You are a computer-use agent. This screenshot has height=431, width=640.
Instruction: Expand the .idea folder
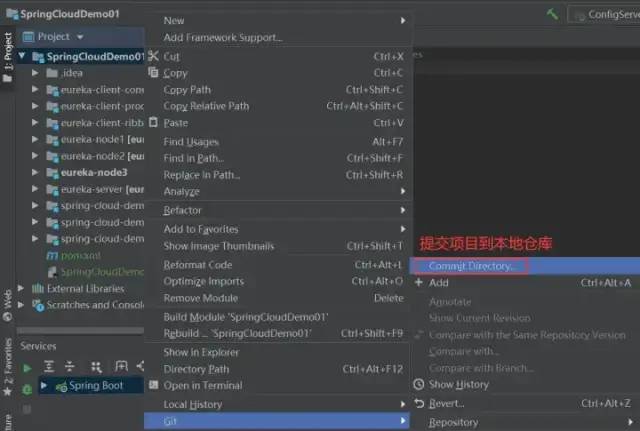35,73
